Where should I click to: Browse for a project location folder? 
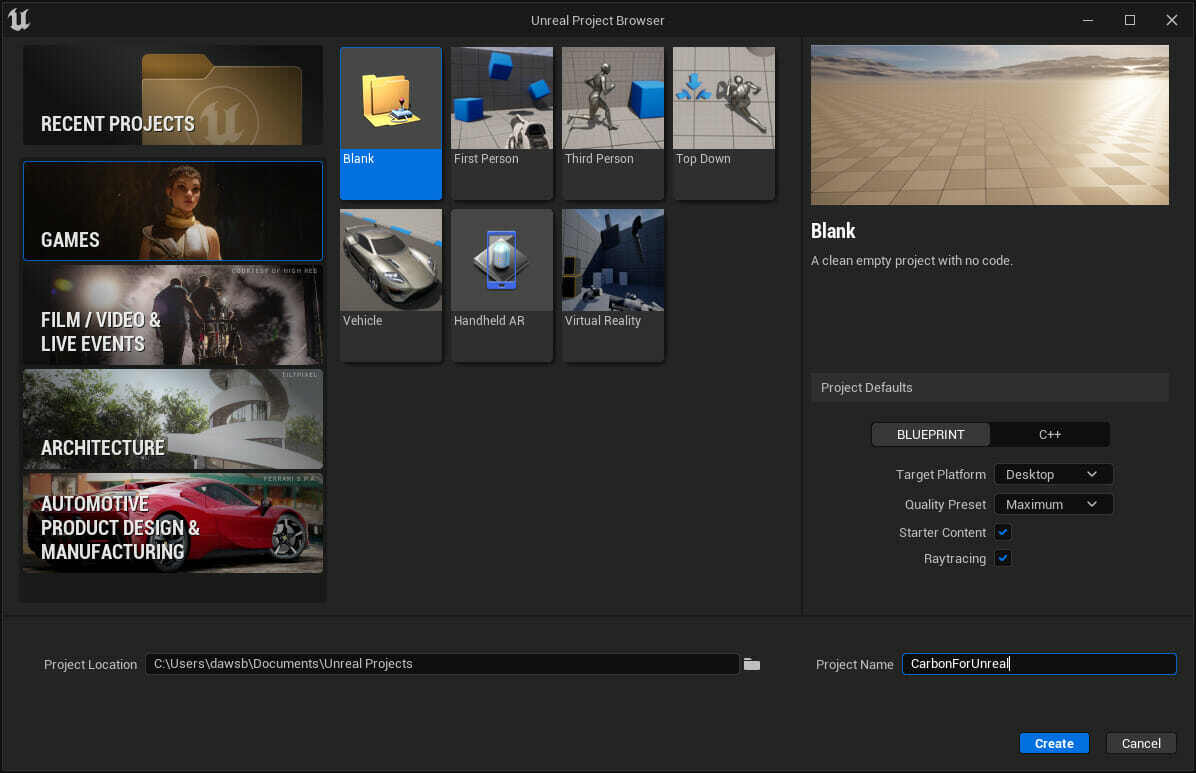[x=751, y=663]
